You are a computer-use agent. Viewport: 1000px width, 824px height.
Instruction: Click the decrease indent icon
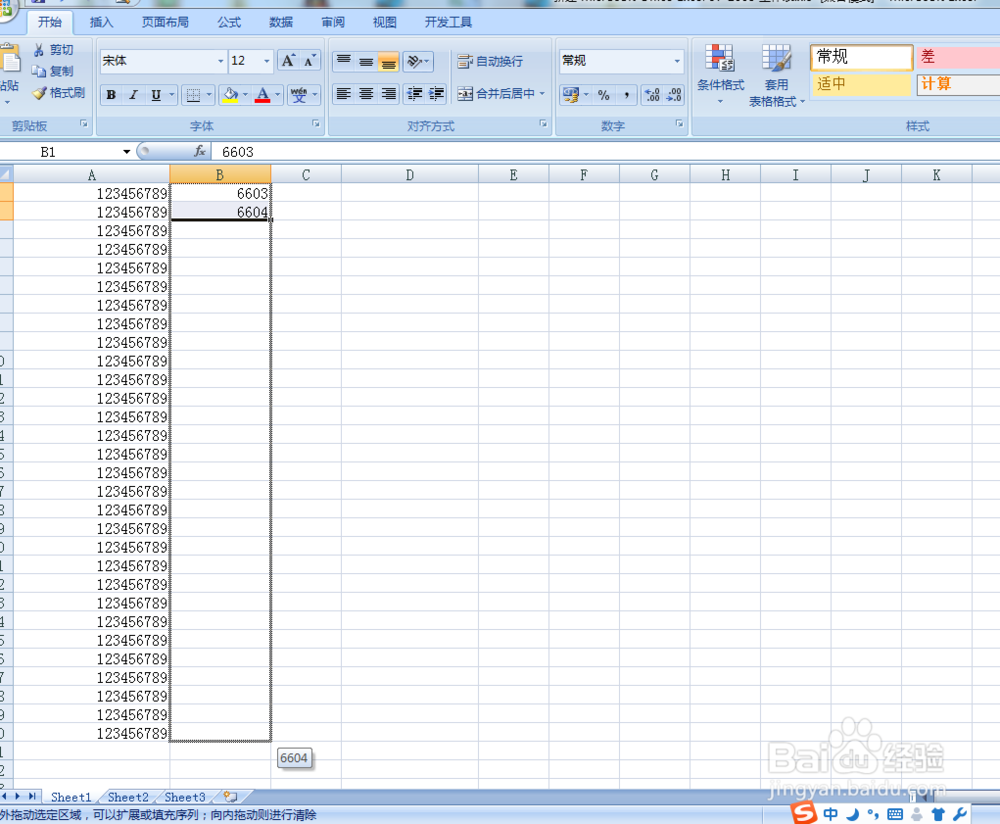(415, 94)
